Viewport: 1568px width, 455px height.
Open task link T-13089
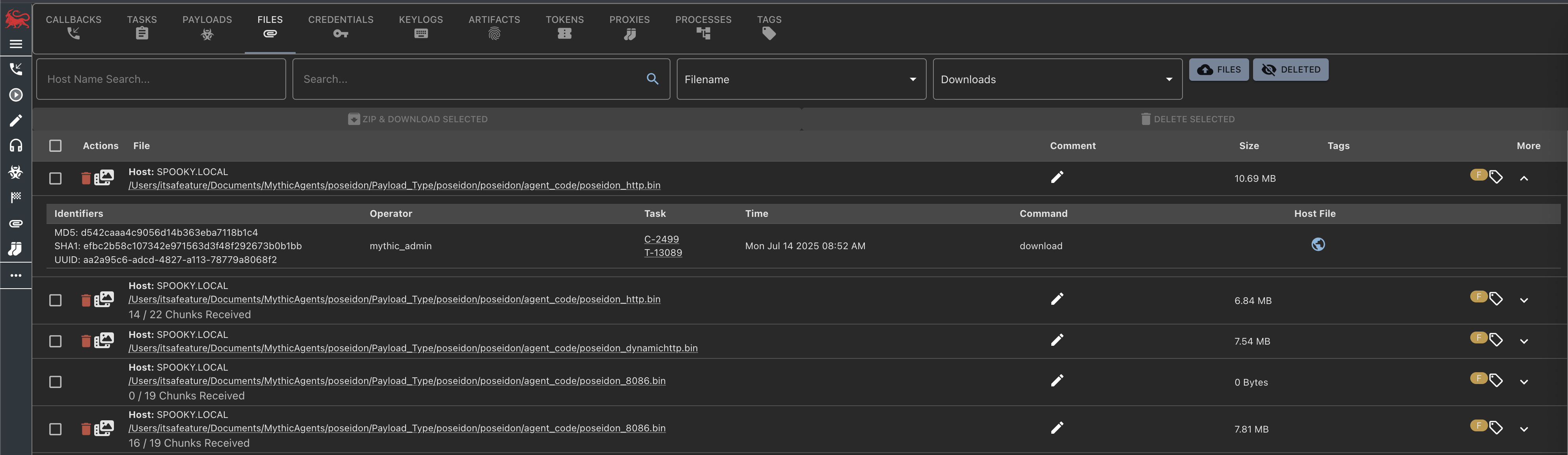tap(663, 253)
